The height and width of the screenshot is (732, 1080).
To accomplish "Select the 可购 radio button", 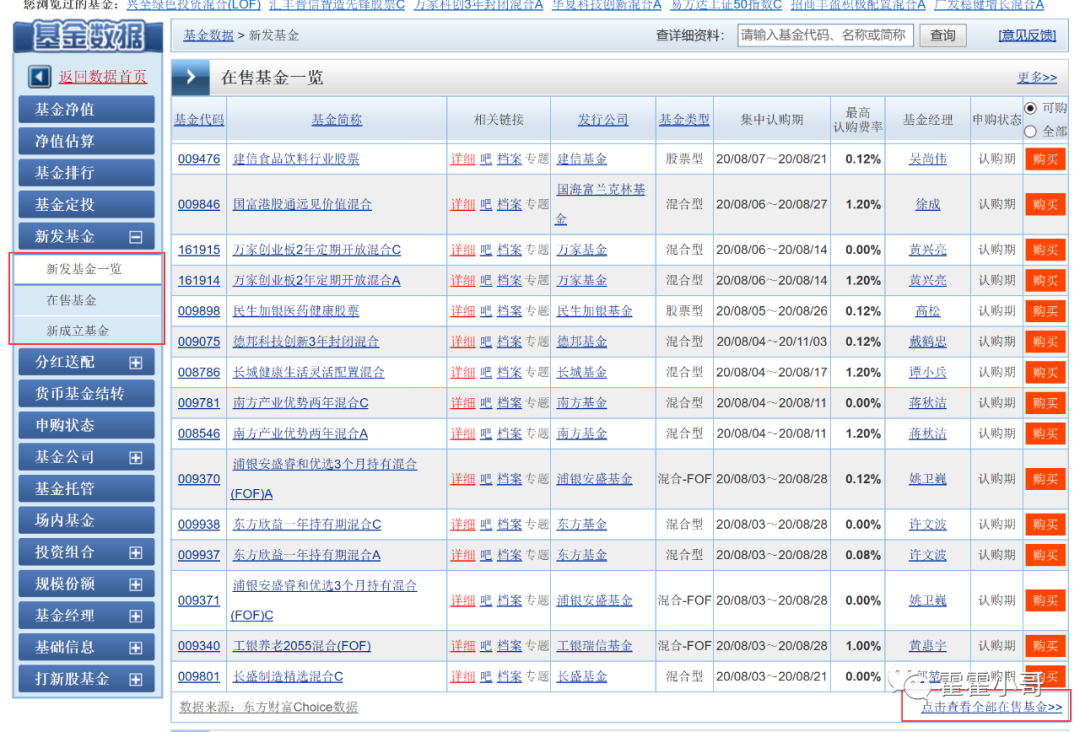I will [1030, 108].
